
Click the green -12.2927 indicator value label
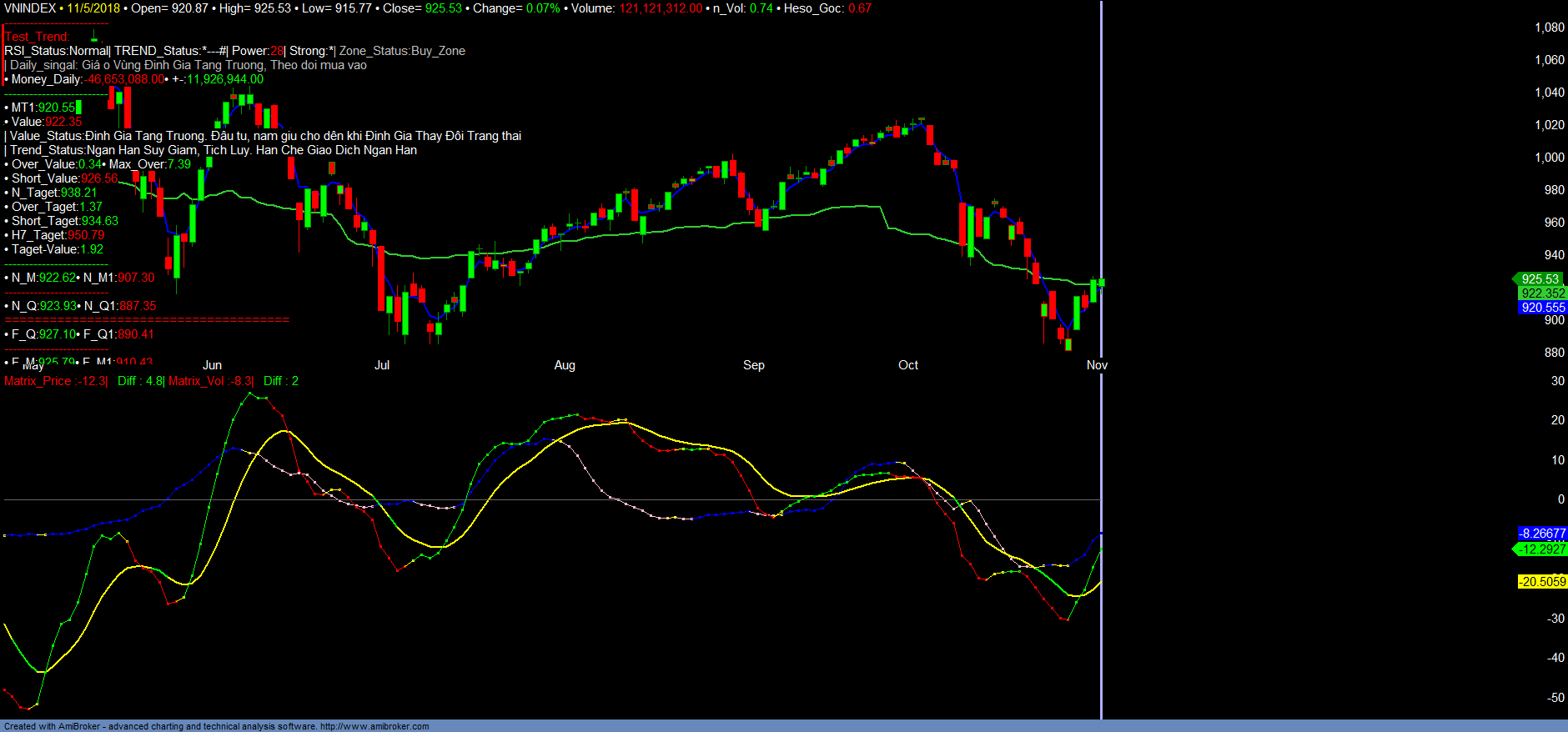click(x=1540, y=549)
